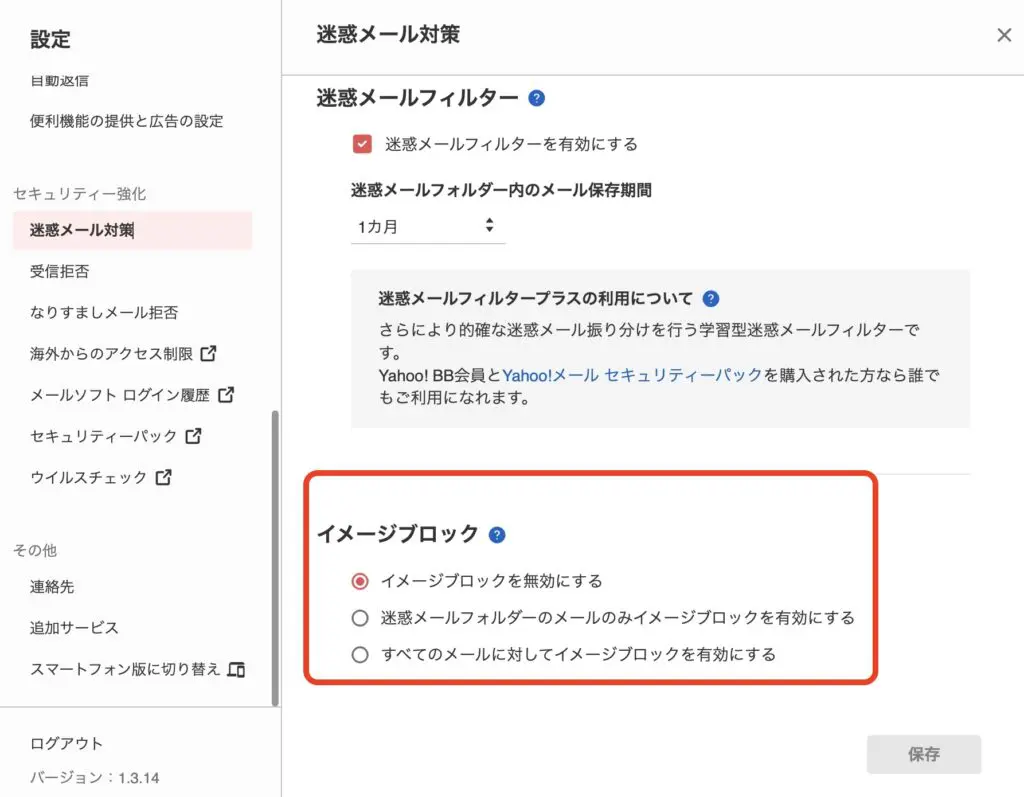Click help icon beside 迷惑メールフィルタープラスの利用について
Screen dimensions: 1024x797
click(x=711, y=299)
